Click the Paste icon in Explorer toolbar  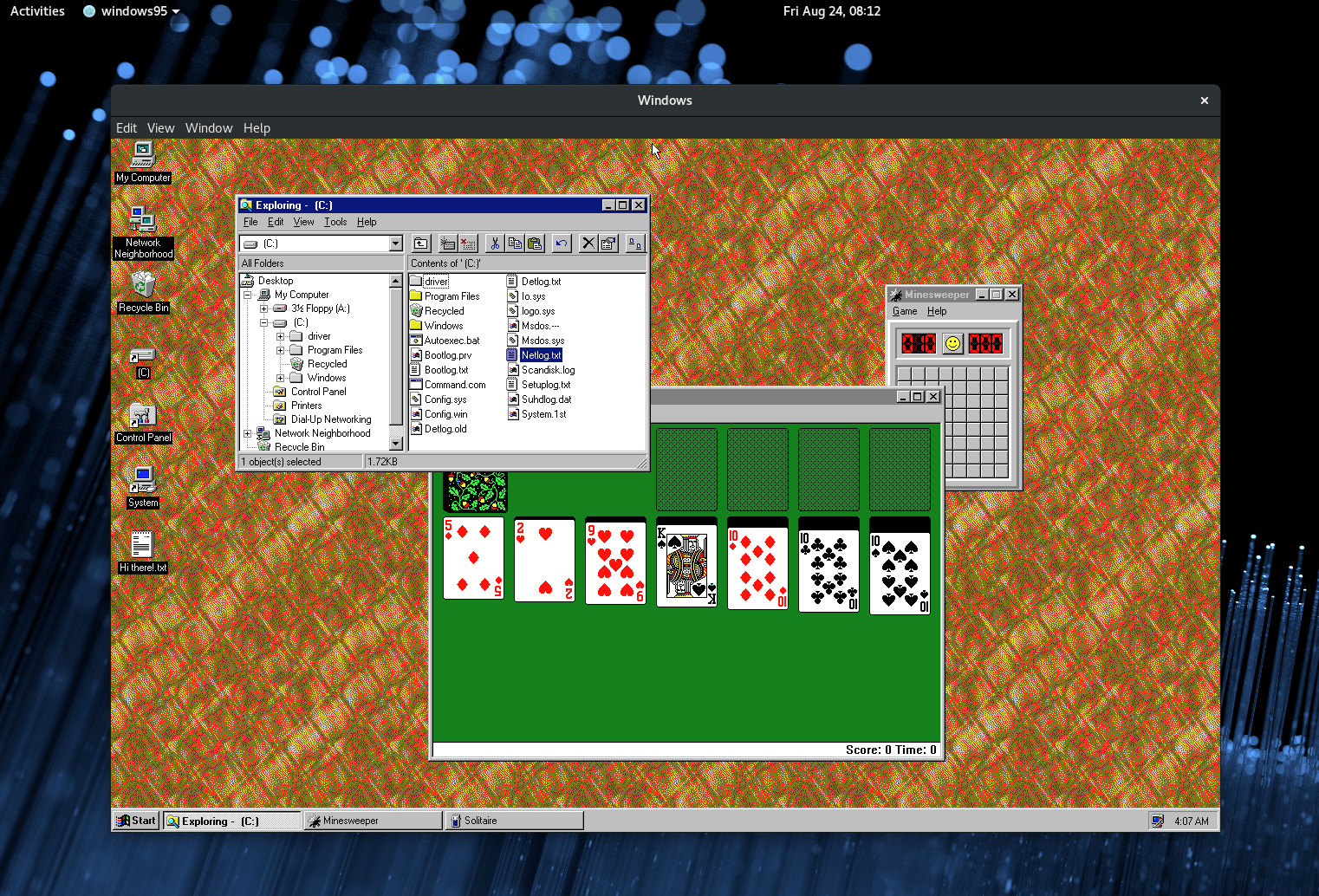click(x=536, y=243)
